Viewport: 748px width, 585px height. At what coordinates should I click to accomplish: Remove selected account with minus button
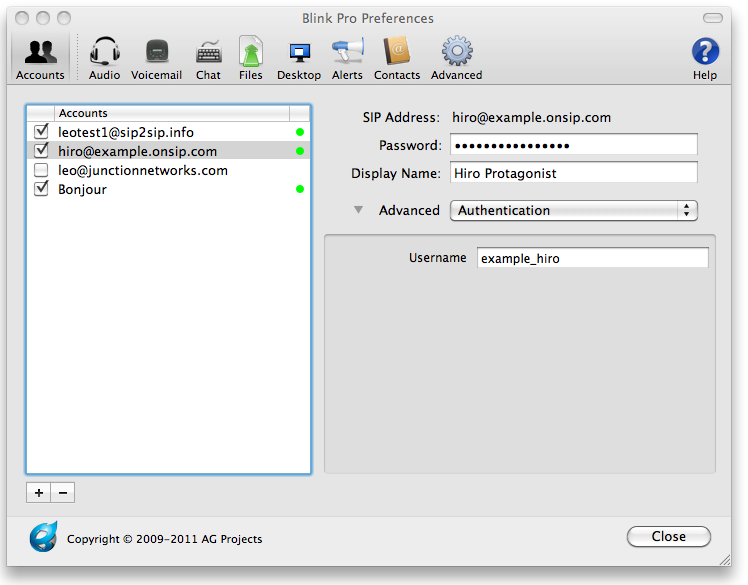pos(63,492)
